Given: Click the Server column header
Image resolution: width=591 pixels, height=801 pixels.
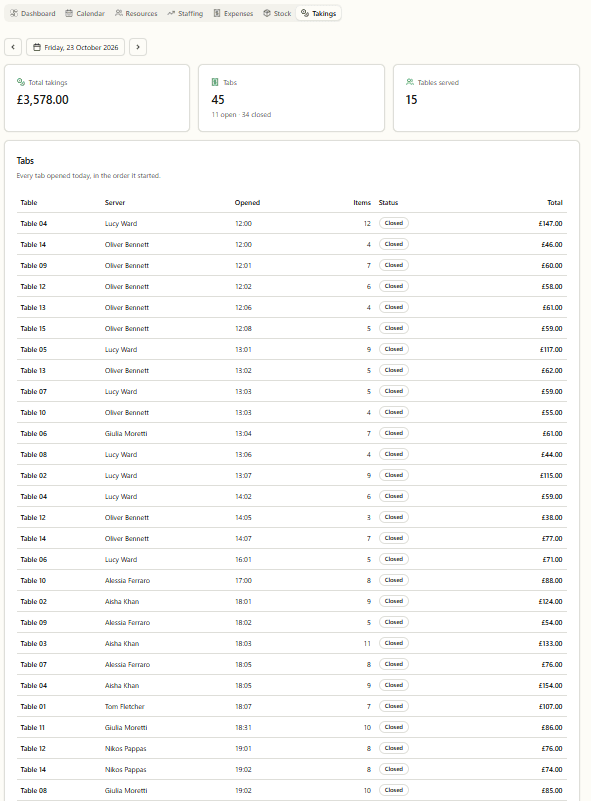Looking at the screenshot, I should click(x=115, y=203).
